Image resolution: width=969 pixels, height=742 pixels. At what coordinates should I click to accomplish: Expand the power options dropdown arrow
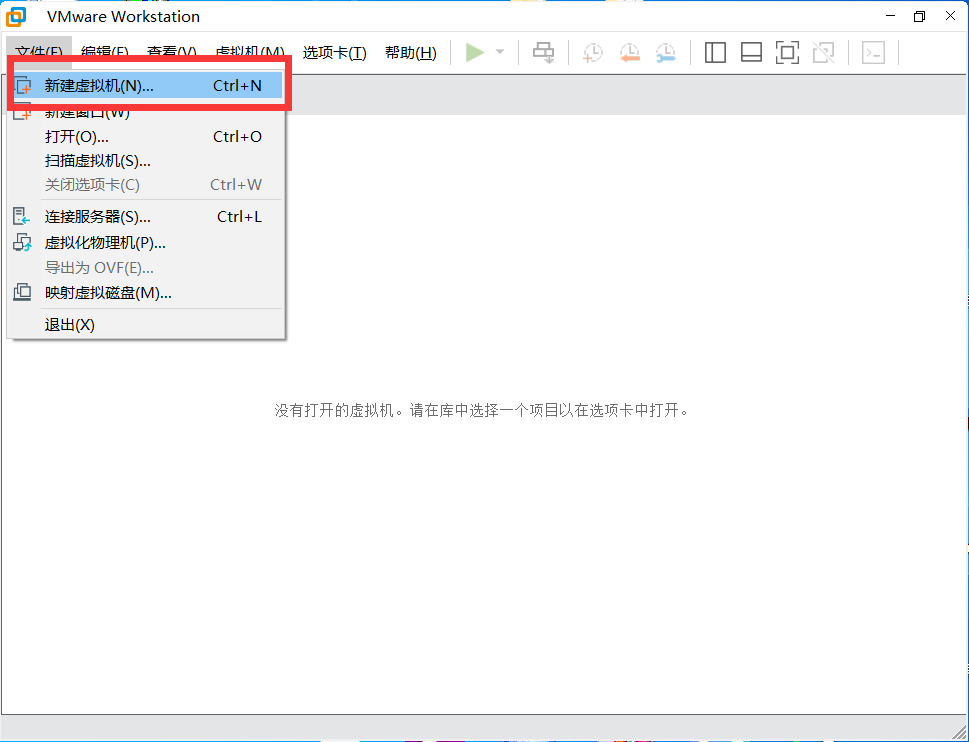pyautogui.click(x=500, y=52)
